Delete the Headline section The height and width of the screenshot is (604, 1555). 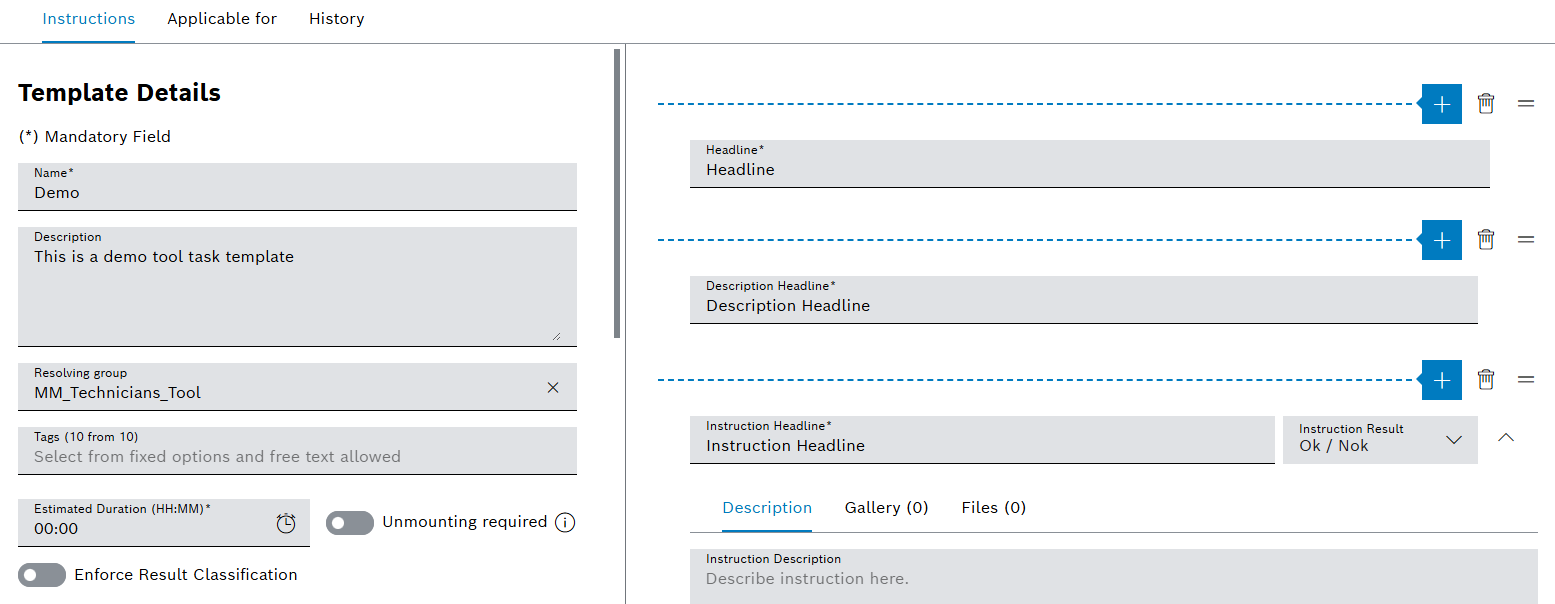(1486, 103)
